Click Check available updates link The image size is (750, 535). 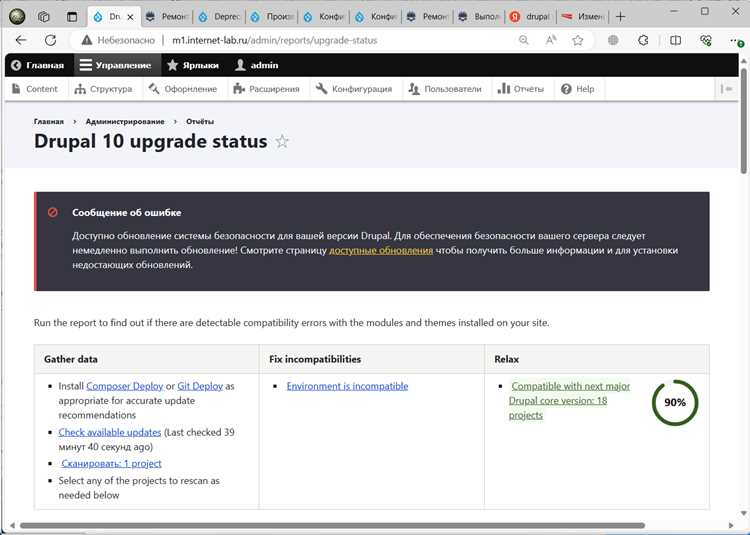pos(110,432)
